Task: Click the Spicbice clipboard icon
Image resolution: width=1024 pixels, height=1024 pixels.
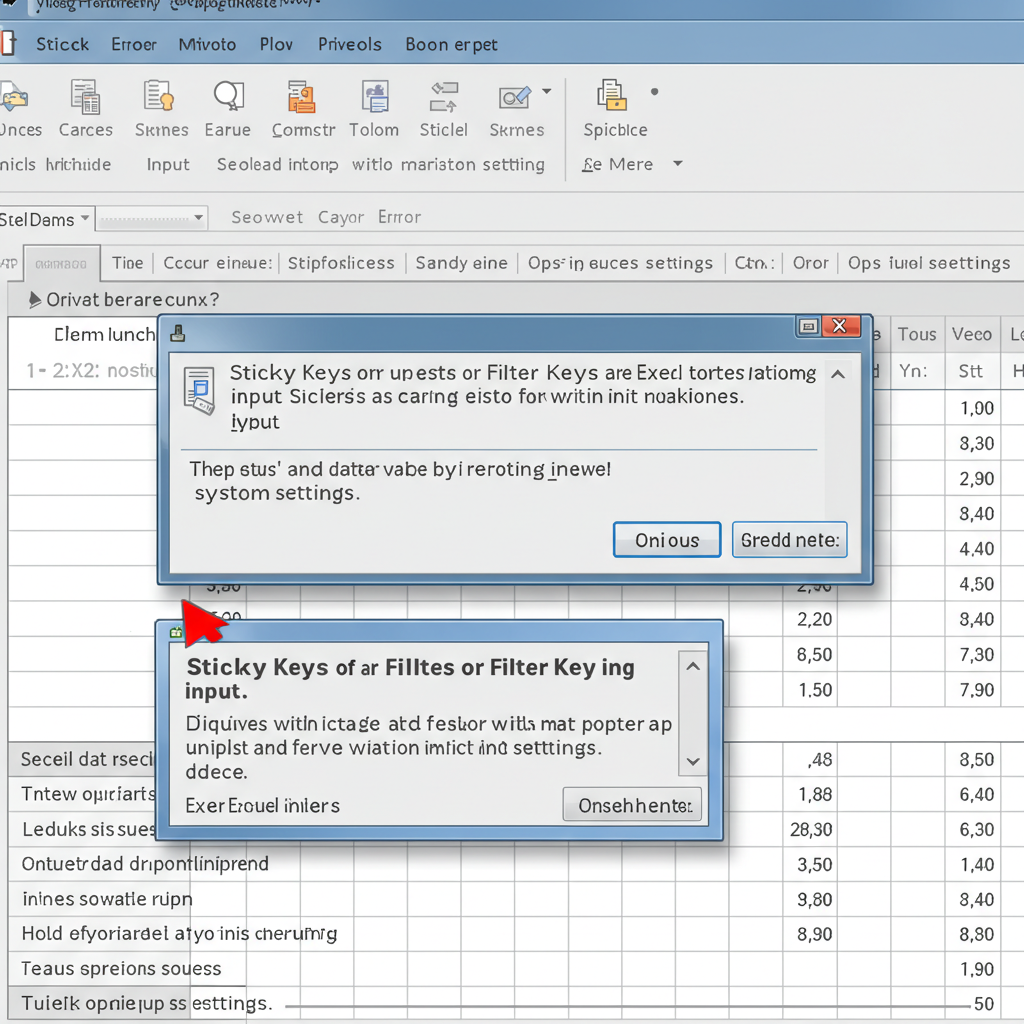Action: coord(612,95)
